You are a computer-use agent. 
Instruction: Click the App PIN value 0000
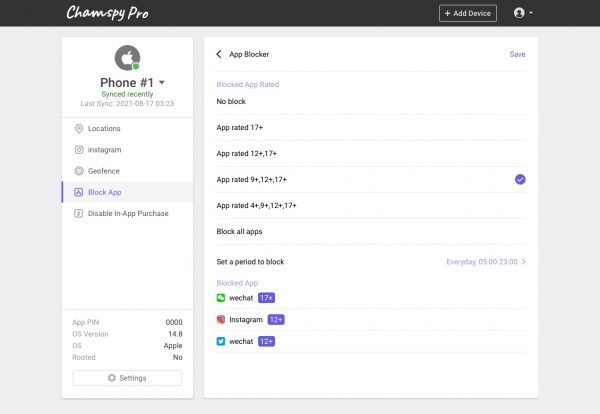pos(174,322)
